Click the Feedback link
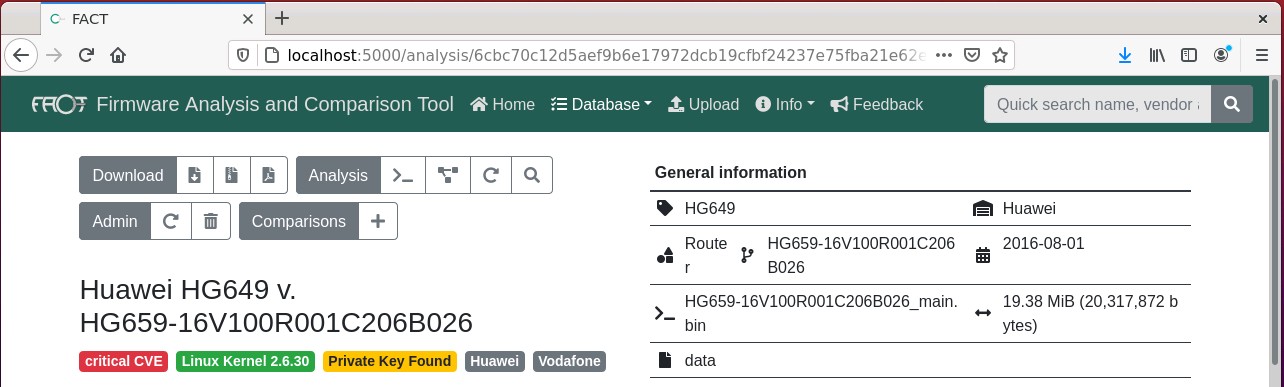The image size is (1284, 387). [x=877, y=104]
